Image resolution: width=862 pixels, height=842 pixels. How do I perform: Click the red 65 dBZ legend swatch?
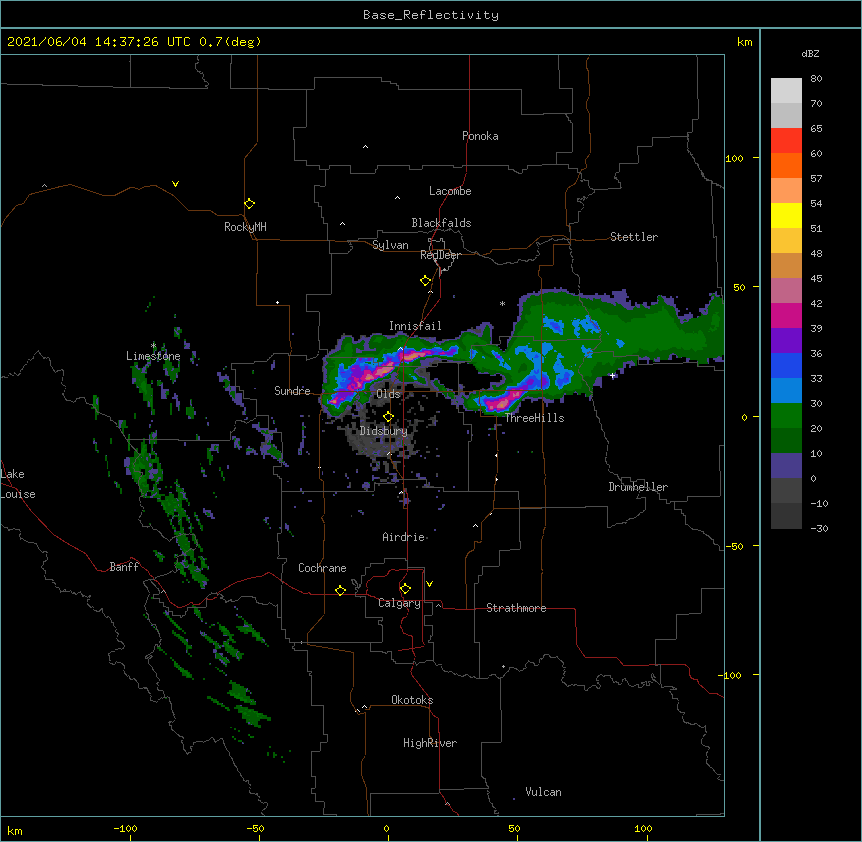point(786,140)
